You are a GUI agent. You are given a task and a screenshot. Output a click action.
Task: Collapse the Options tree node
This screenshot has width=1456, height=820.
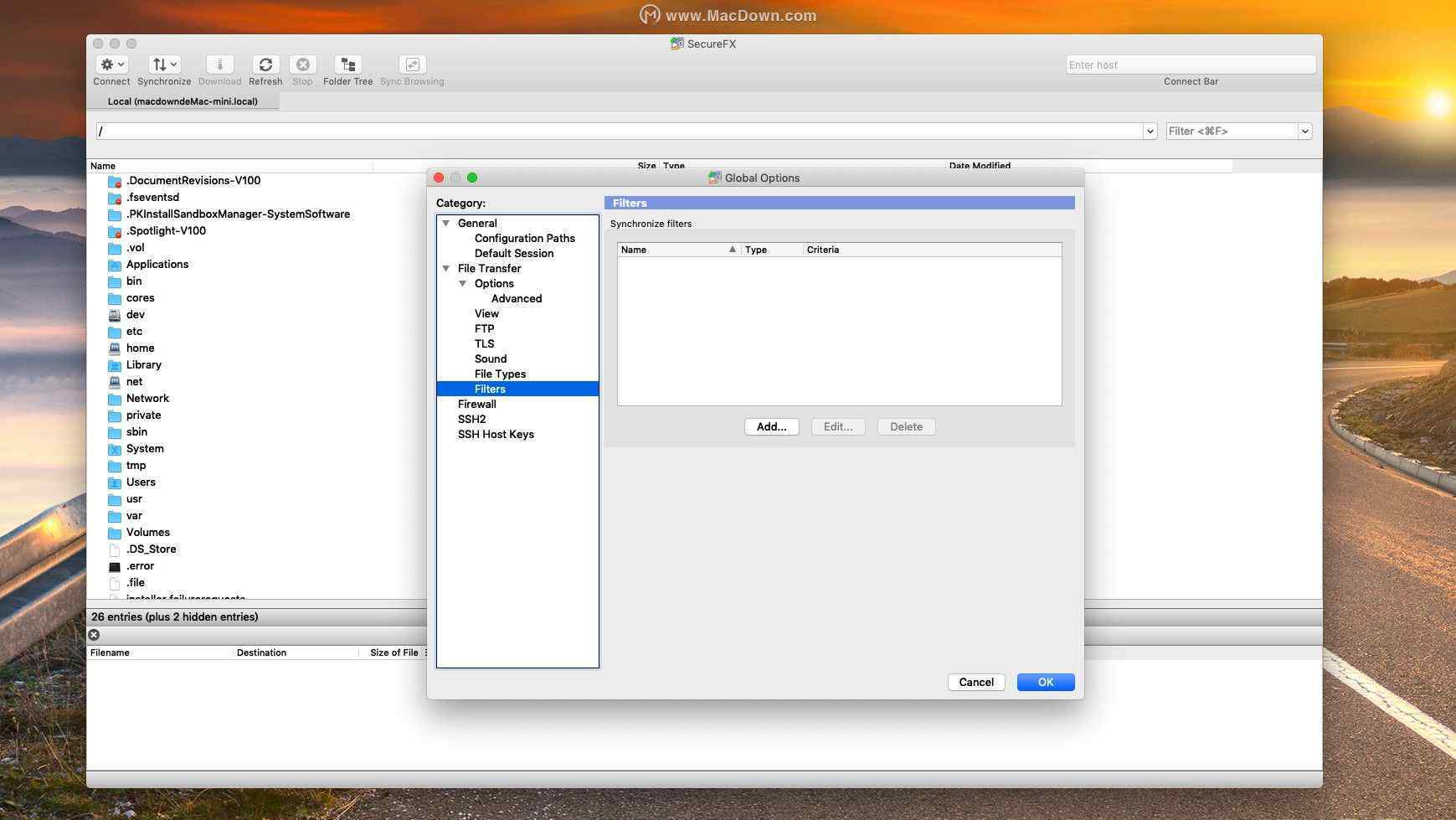(463, 283)
